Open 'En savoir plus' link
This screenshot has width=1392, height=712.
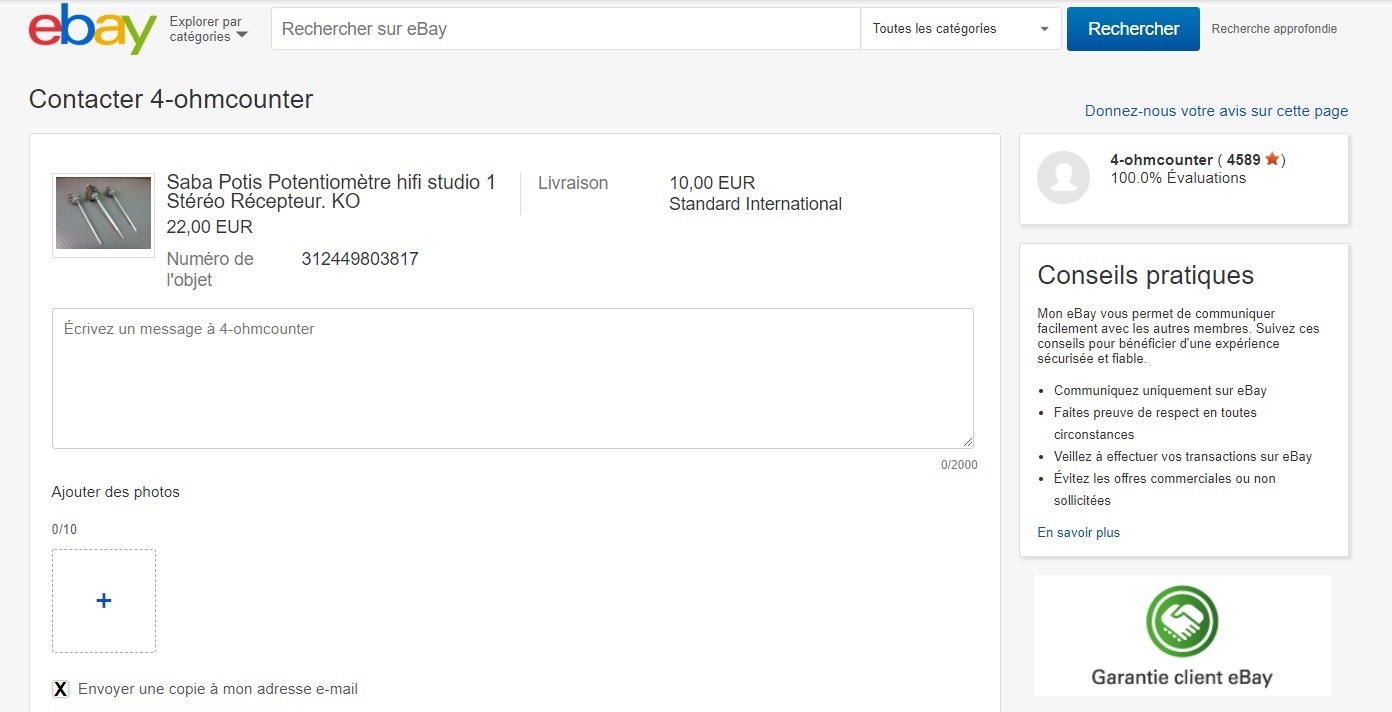pos(1078,533)
